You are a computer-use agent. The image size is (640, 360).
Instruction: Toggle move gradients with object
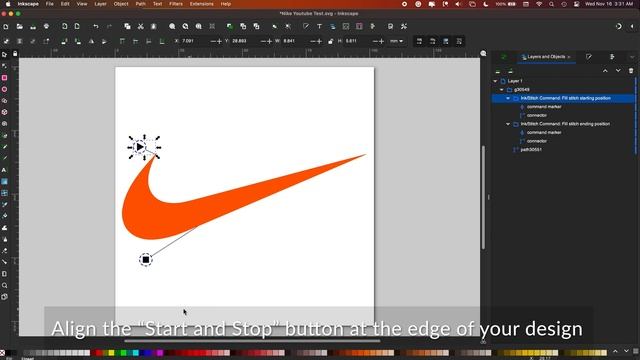tap(446, 41)
